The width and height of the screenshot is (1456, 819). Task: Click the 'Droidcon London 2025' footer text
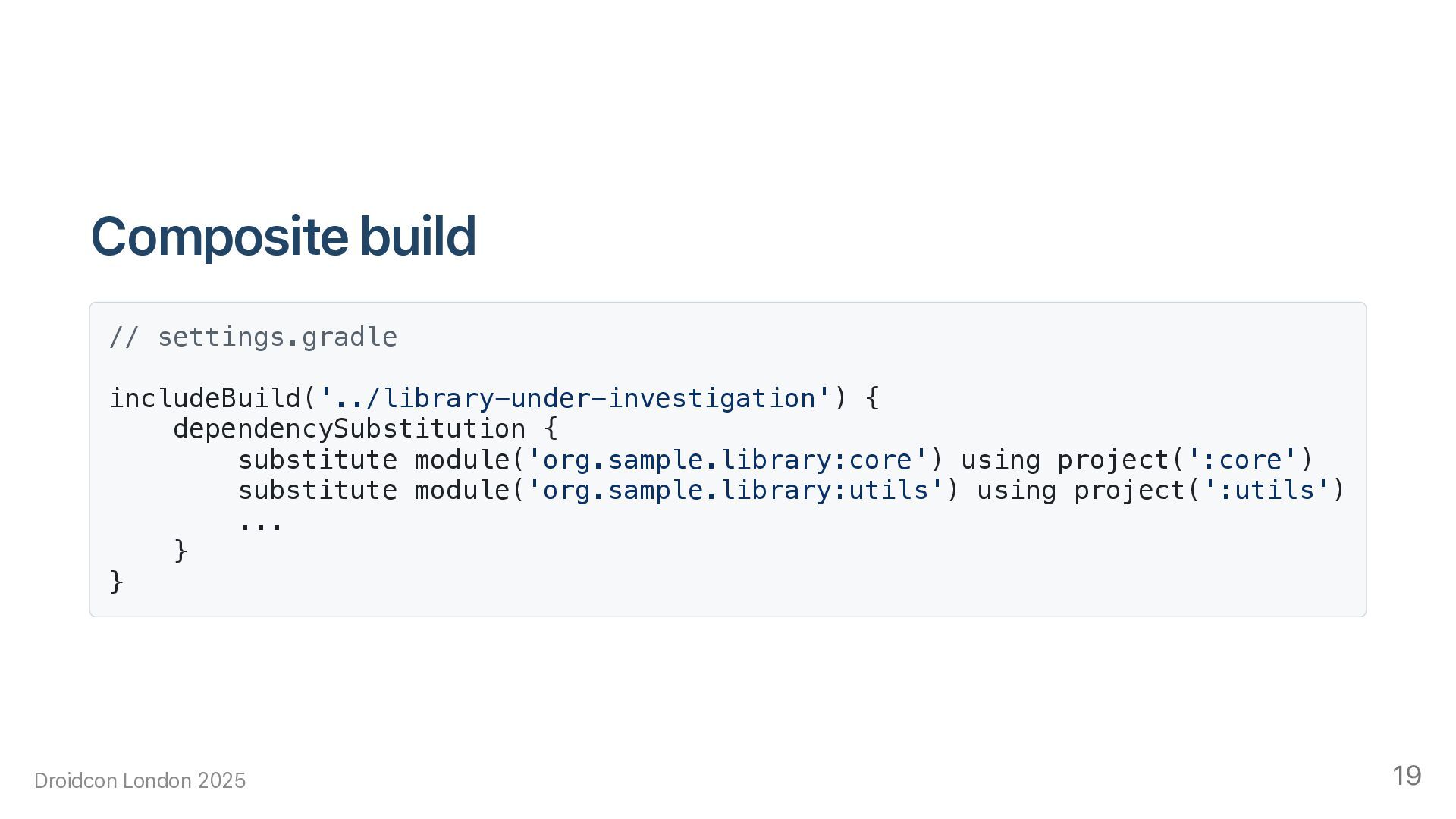click(x=140, y=781)
